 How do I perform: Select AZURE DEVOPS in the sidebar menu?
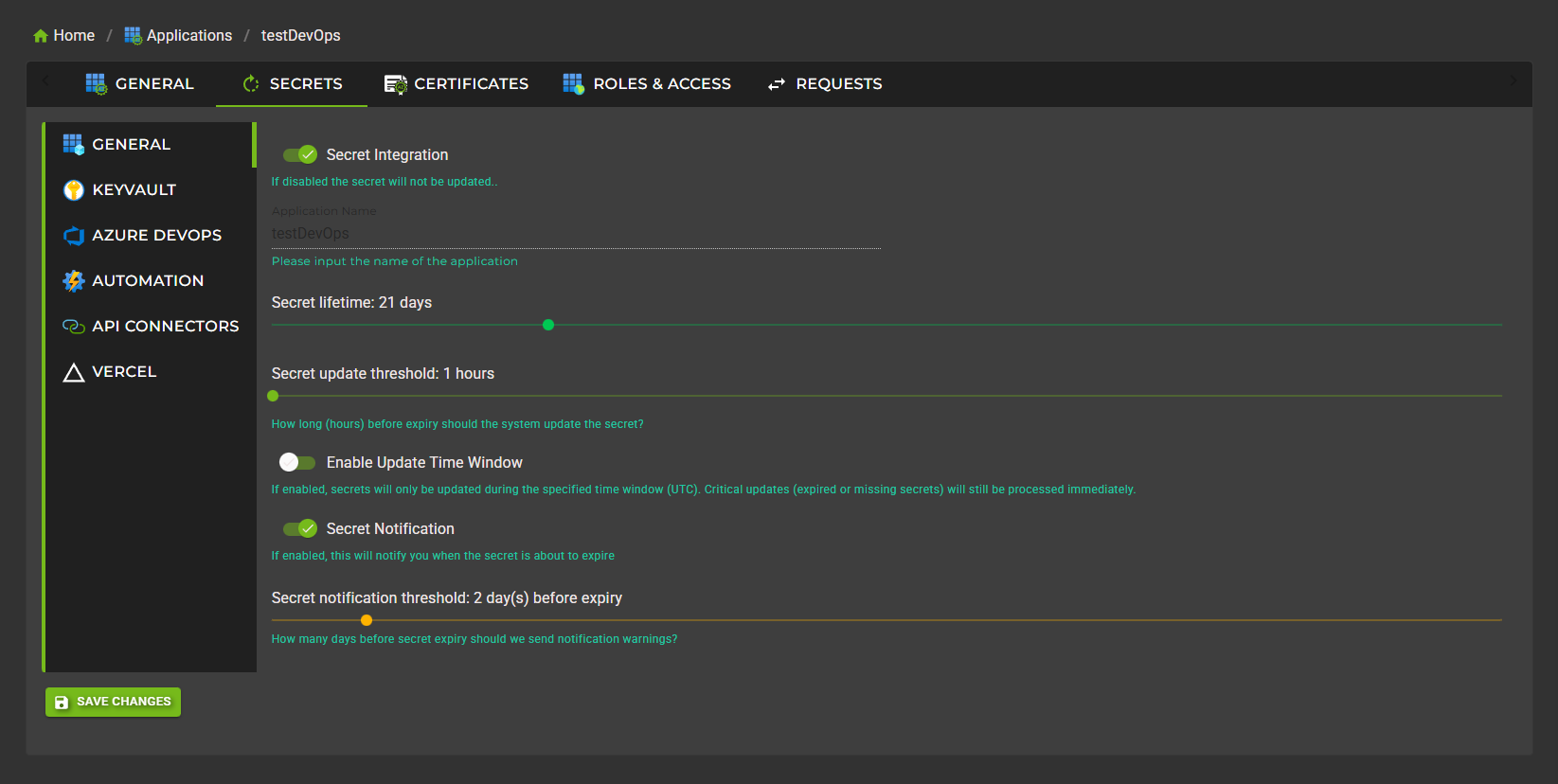point(150,235)
